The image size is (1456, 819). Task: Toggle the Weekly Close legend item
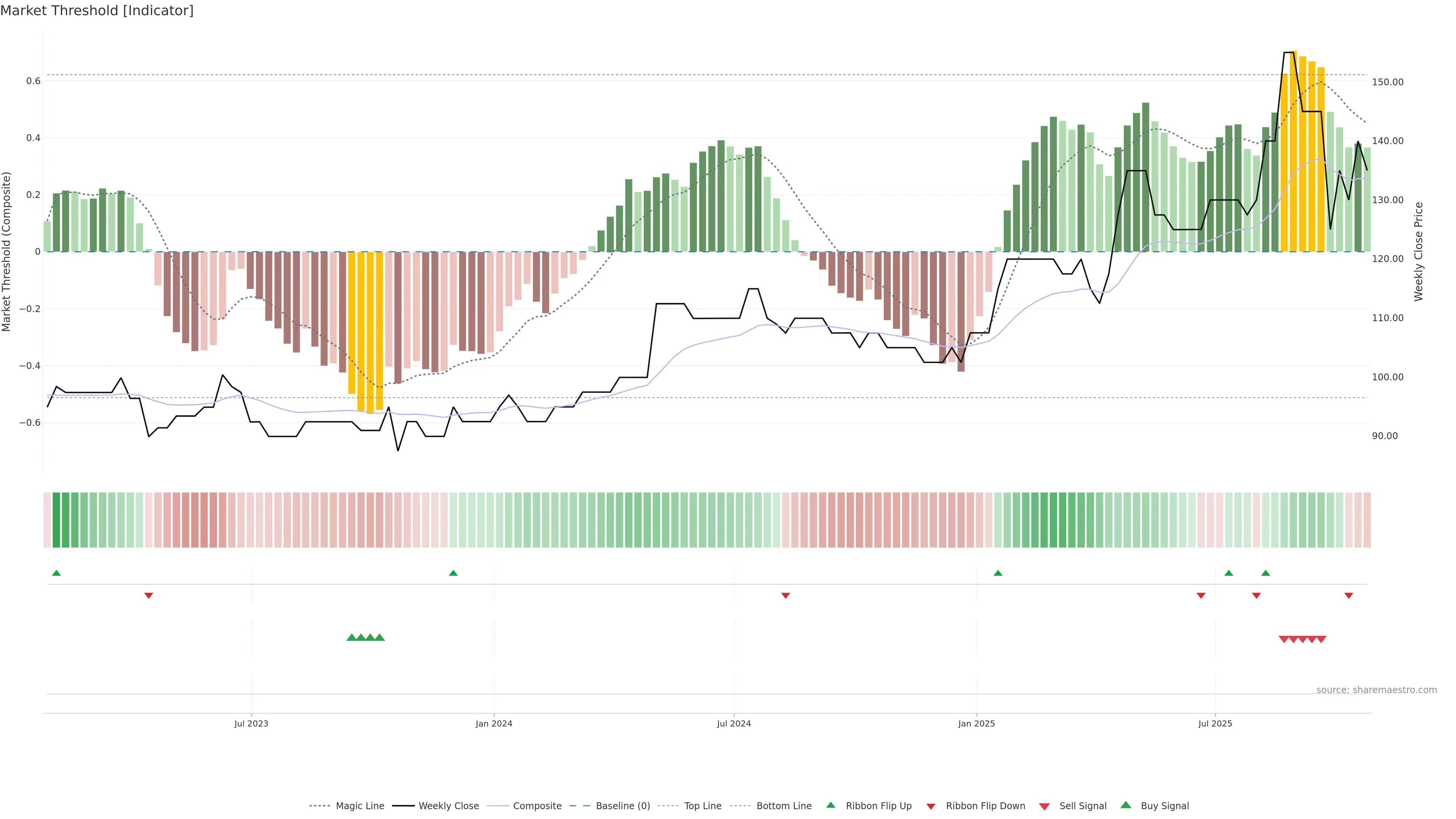448,805
